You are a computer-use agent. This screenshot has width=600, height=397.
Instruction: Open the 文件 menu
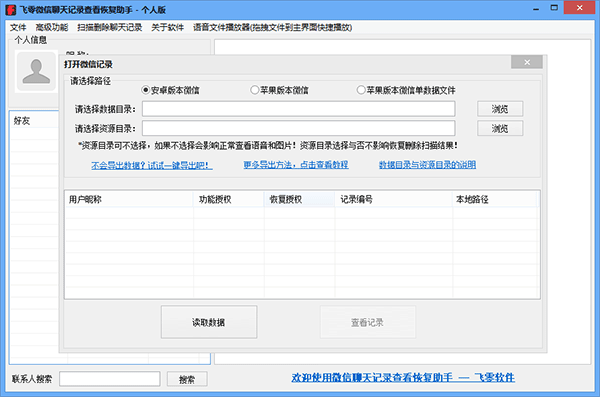(x=18, y=28)
